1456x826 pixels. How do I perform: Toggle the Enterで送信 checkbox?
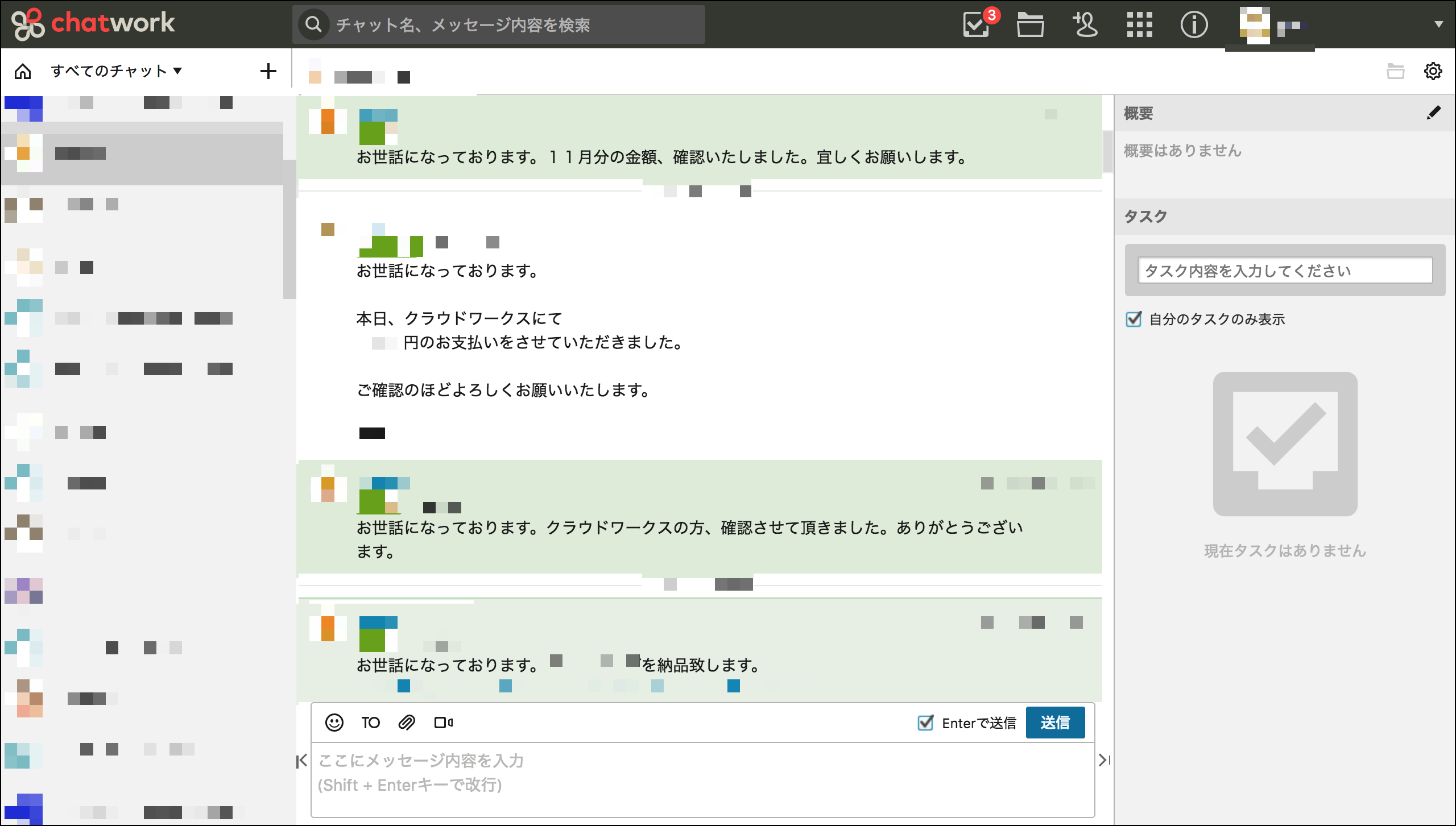(926, 723)
